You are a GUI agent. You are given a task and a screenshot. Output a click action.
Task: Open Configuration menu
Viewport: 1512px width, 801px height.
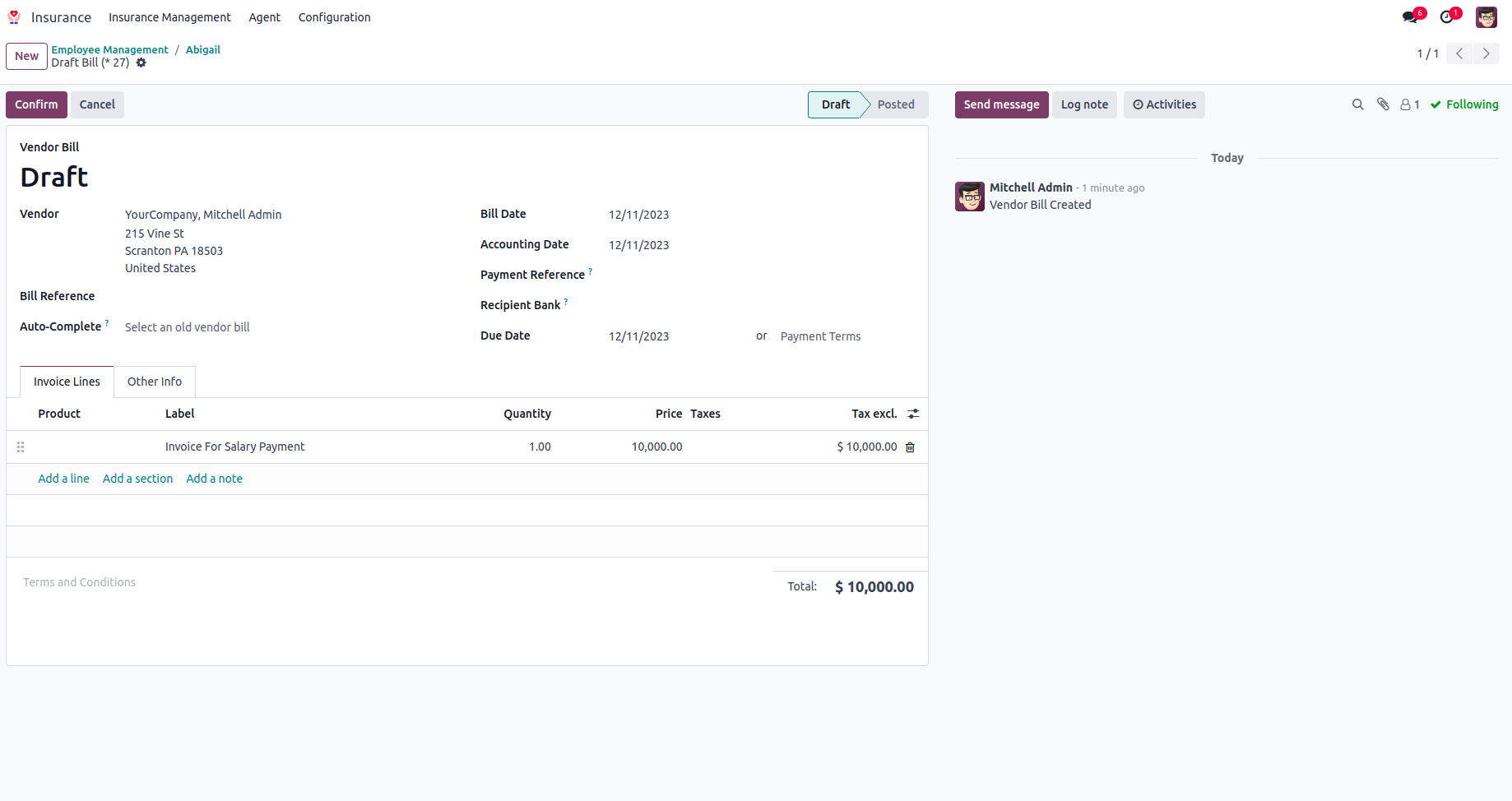pyautogui.click(x=335, y=17)
